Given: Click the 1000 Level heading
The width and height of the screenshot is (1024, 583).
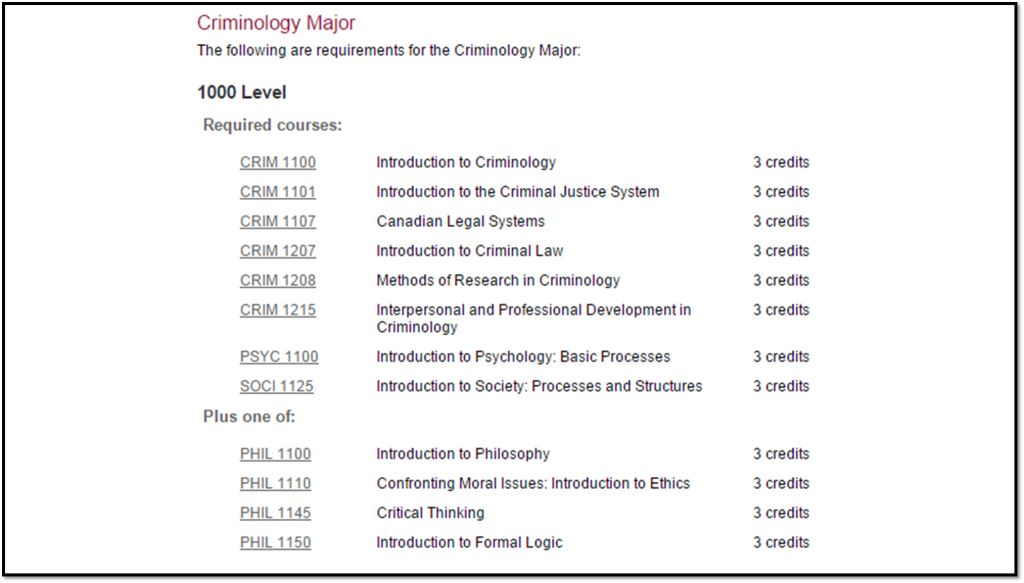Looking at the screenshot, I should pos(242,93).
